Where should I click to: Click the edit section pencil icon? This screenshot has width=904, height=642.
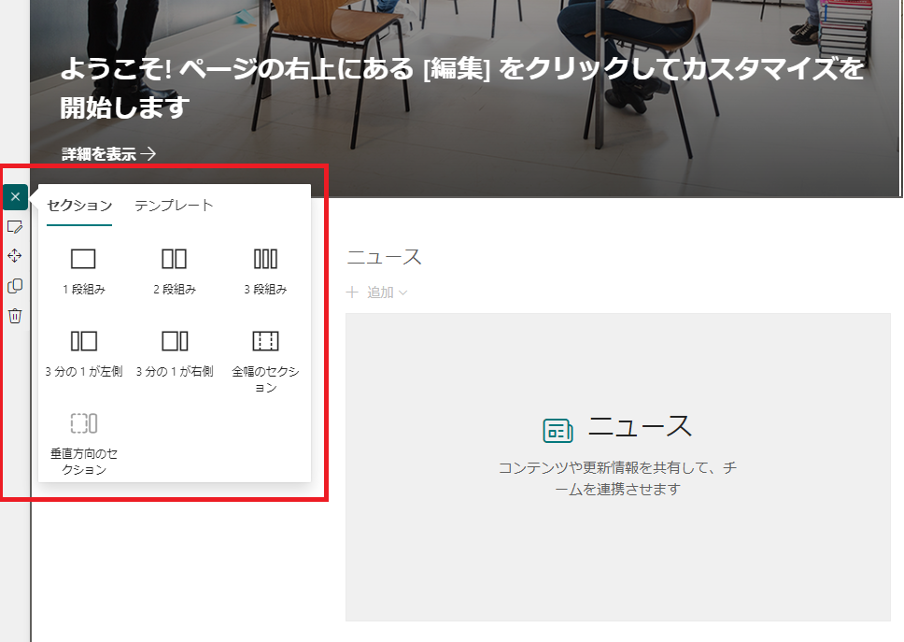click(15, 227)
